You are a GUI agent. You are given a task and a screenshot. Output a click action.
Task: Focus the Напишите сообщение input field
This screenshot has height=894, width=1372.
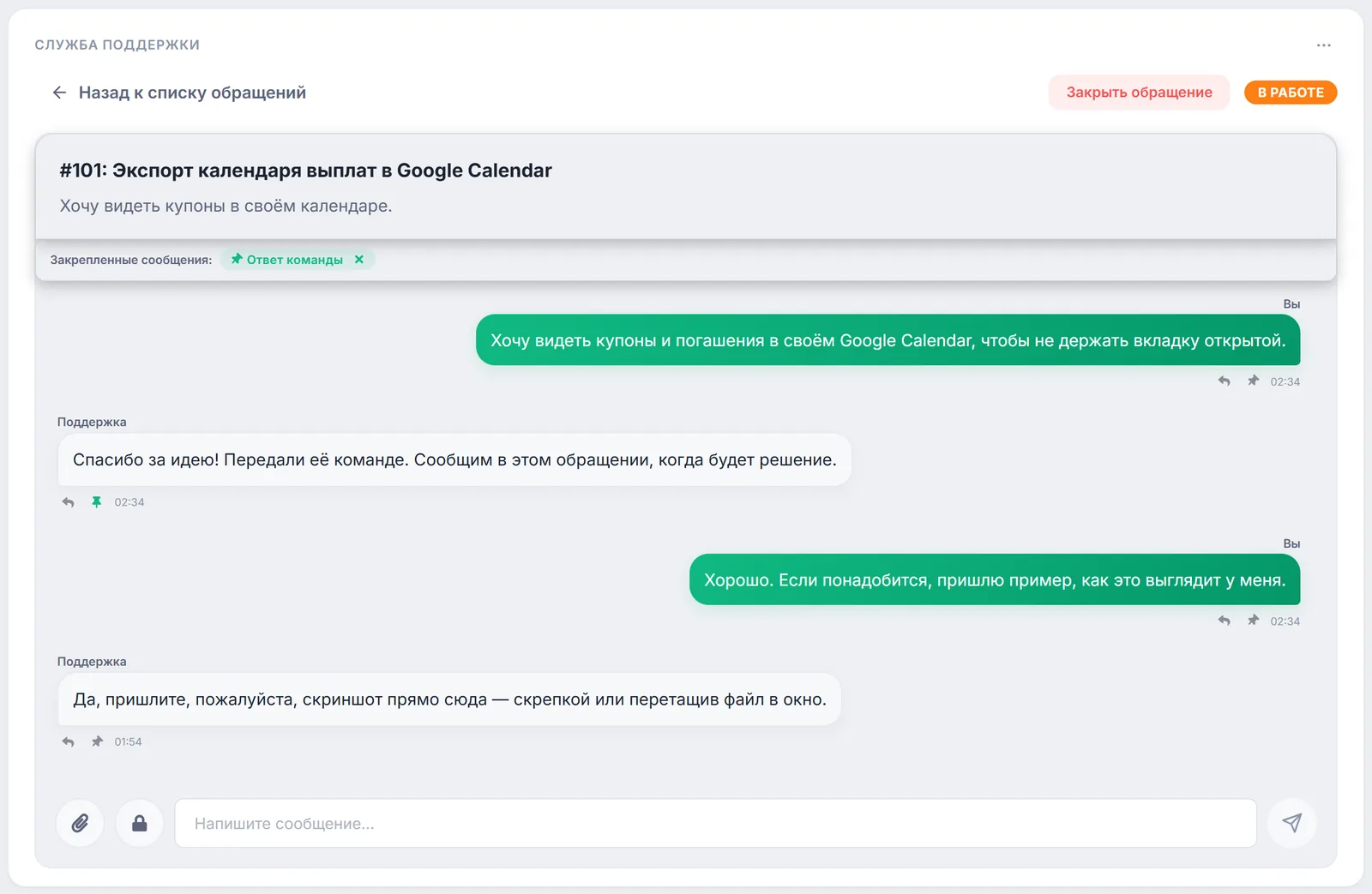point(716,824)
